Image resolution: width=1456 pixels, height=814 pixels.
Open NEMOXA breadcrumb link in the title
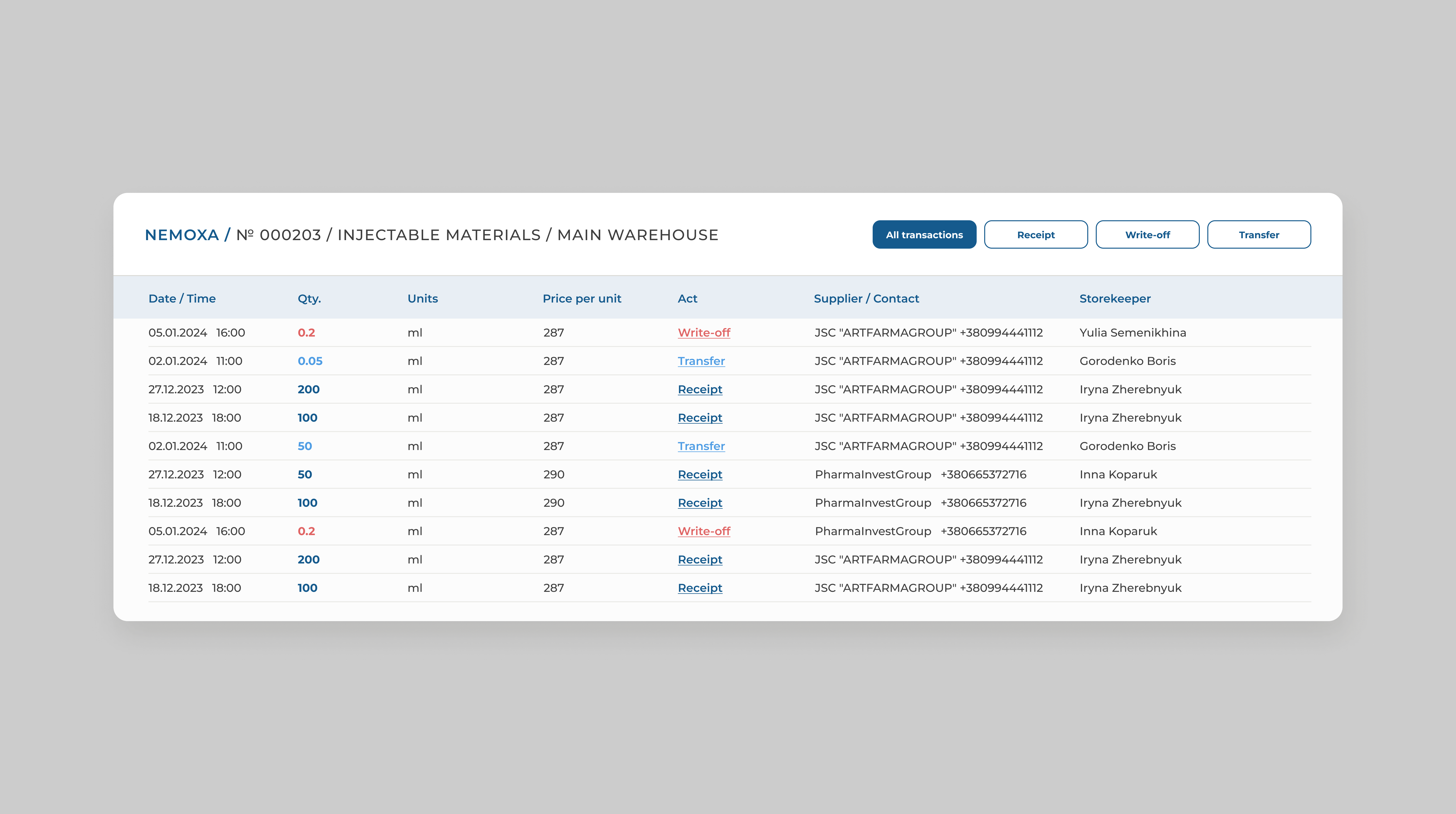coord(182,235)
